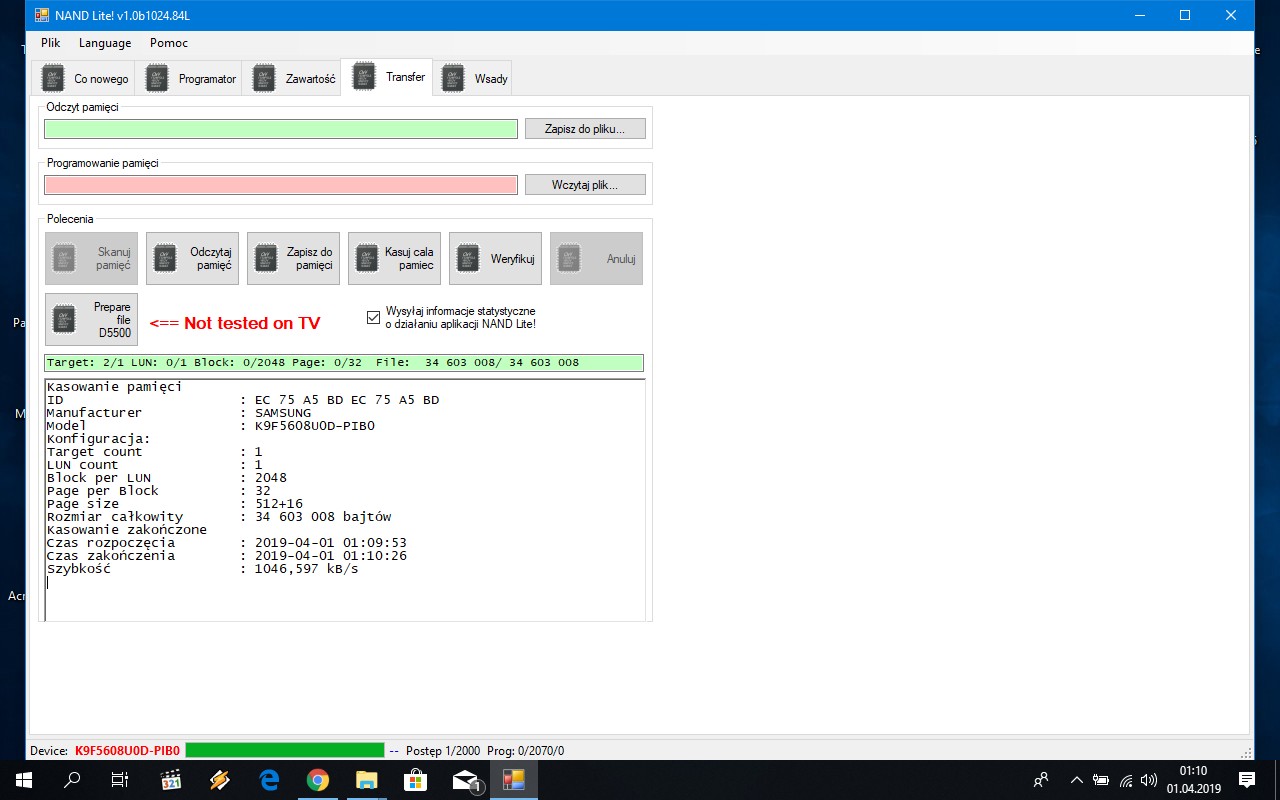The image size is (1280, 800).
Task: Click the battery icon in system tray
Action: click(x=1101, y=780)
